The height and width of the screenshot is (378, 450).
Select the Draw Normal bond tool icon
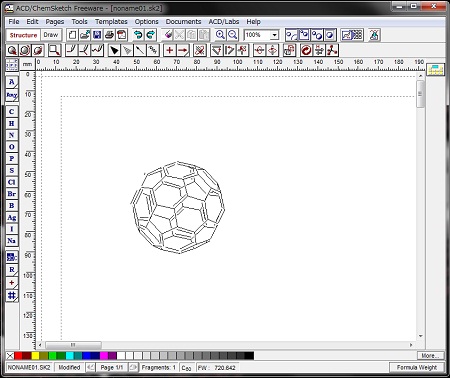click(x=72, y=50)
